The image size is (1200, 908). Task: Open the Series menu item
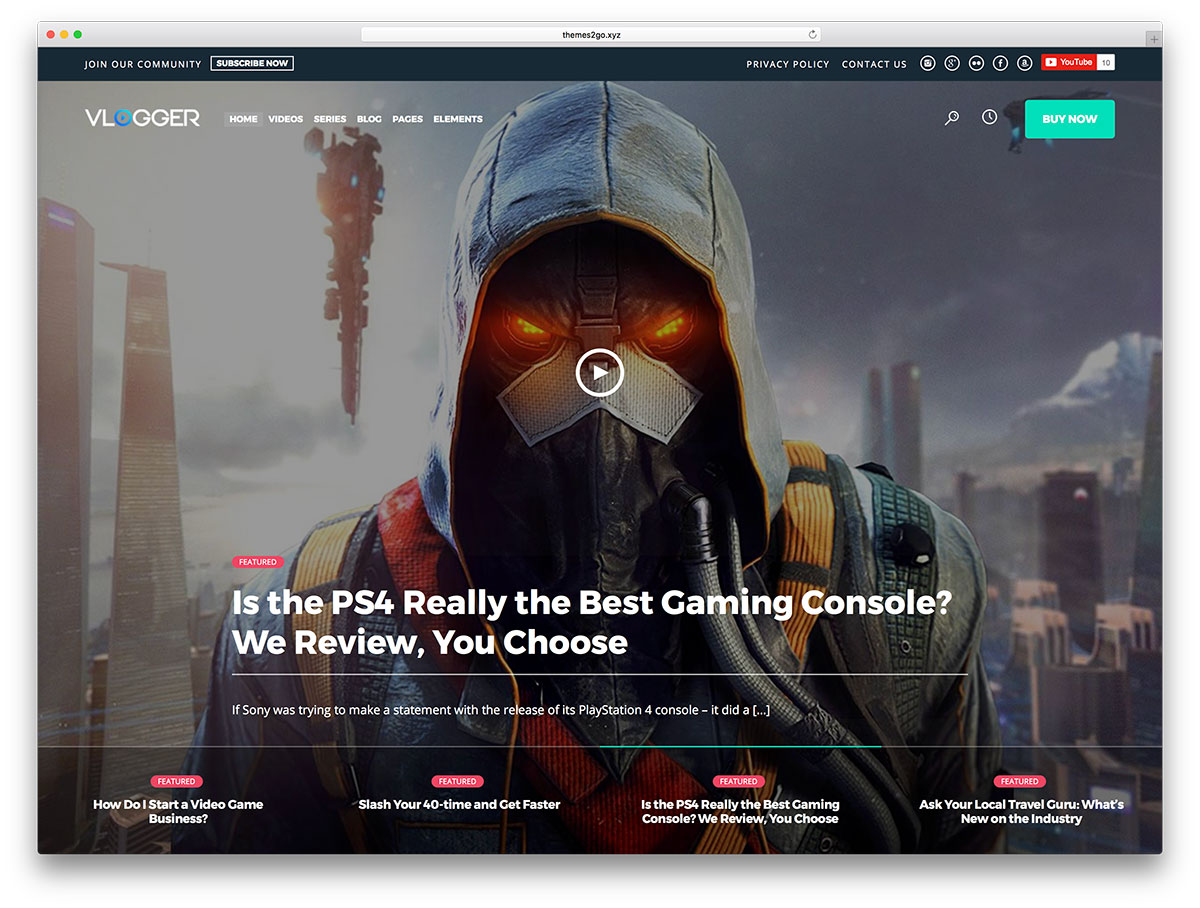(x=330, y=119)
